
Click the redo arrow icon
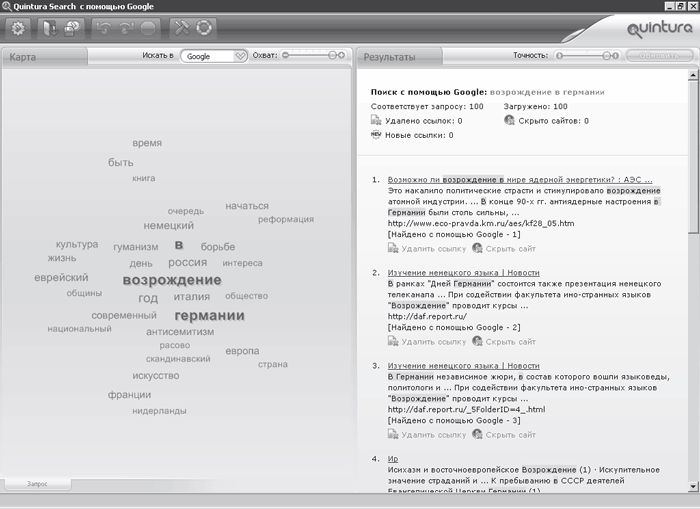tap(125, 28)
